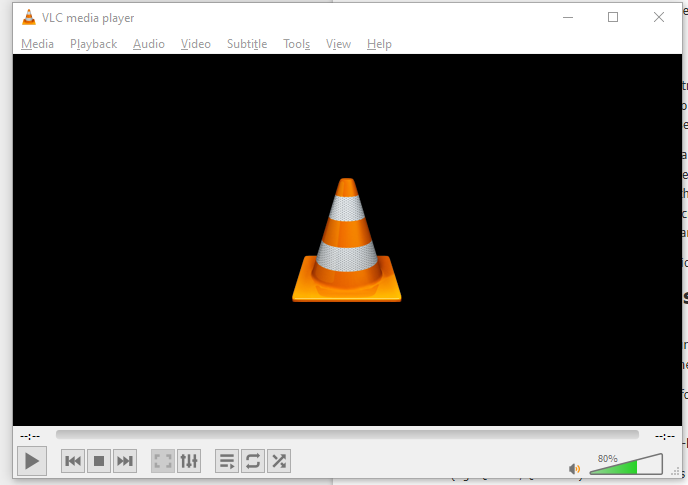Set volume on the volume slider
Screen dimensions: 688x485
point(626,464)
